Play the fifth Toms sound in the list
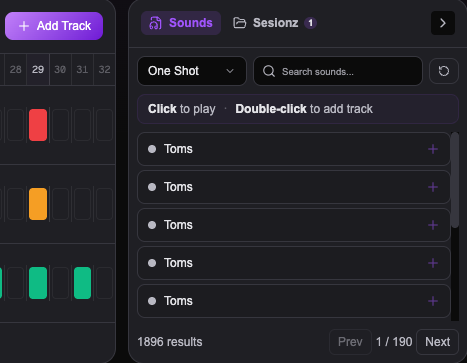 point(294,301)
